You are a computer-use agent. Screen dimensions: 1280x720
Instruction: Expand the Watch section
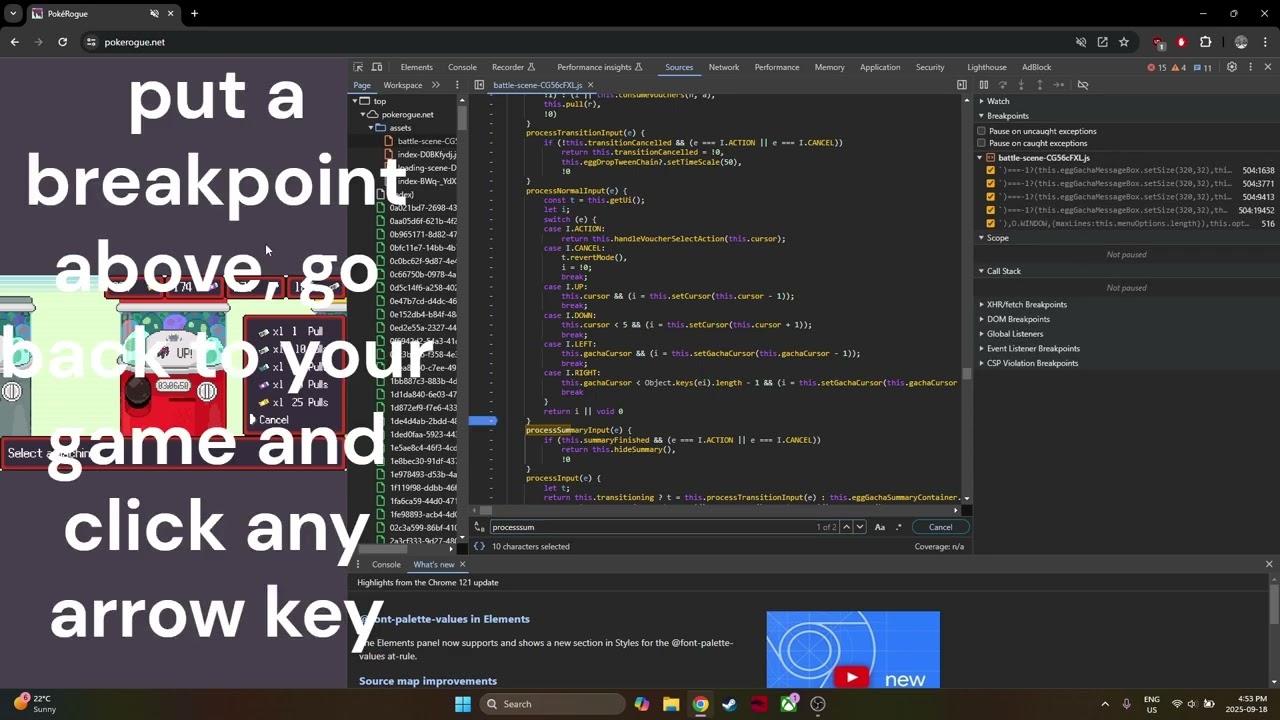pyautogui.click(x=993, y=101)
